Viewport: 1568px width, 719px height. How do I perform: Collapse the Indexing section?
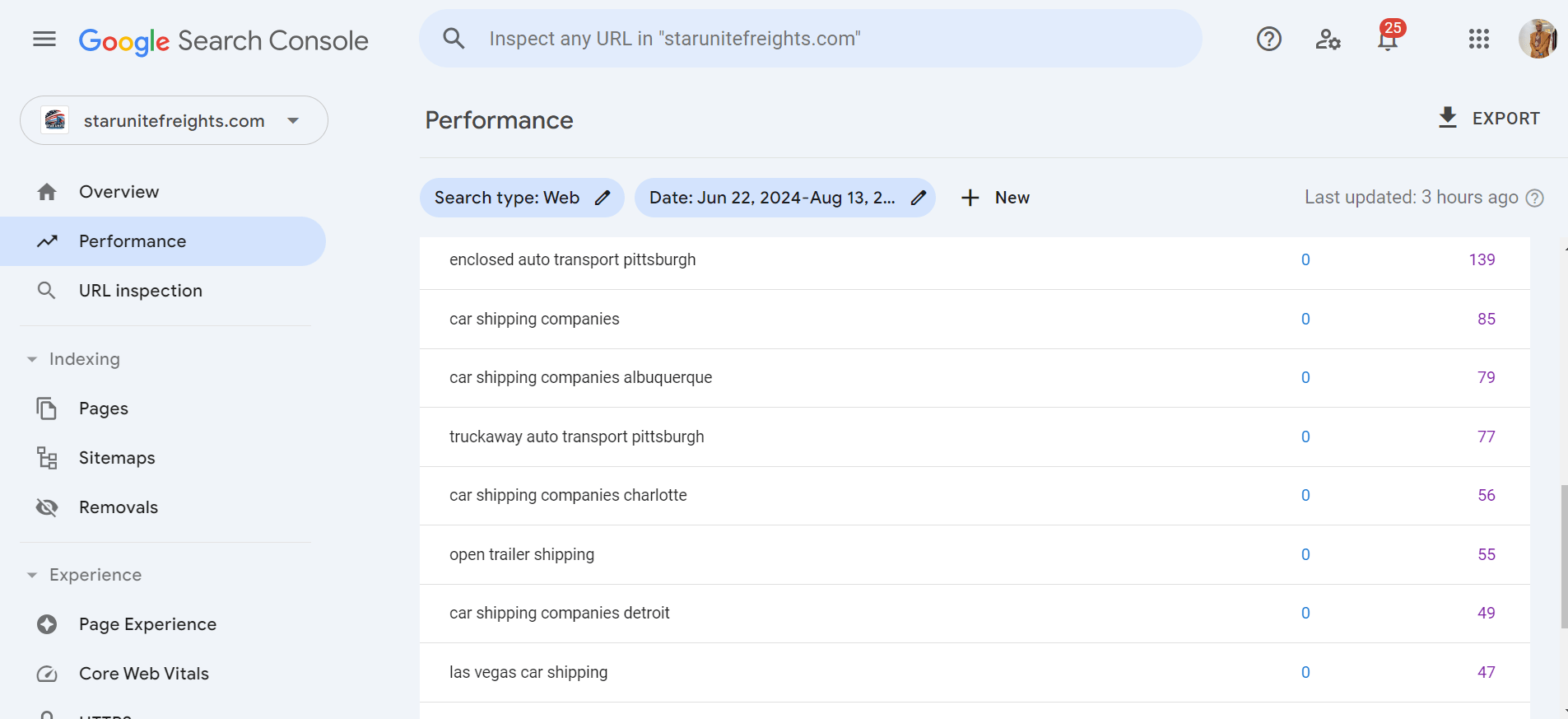point(32,359)
